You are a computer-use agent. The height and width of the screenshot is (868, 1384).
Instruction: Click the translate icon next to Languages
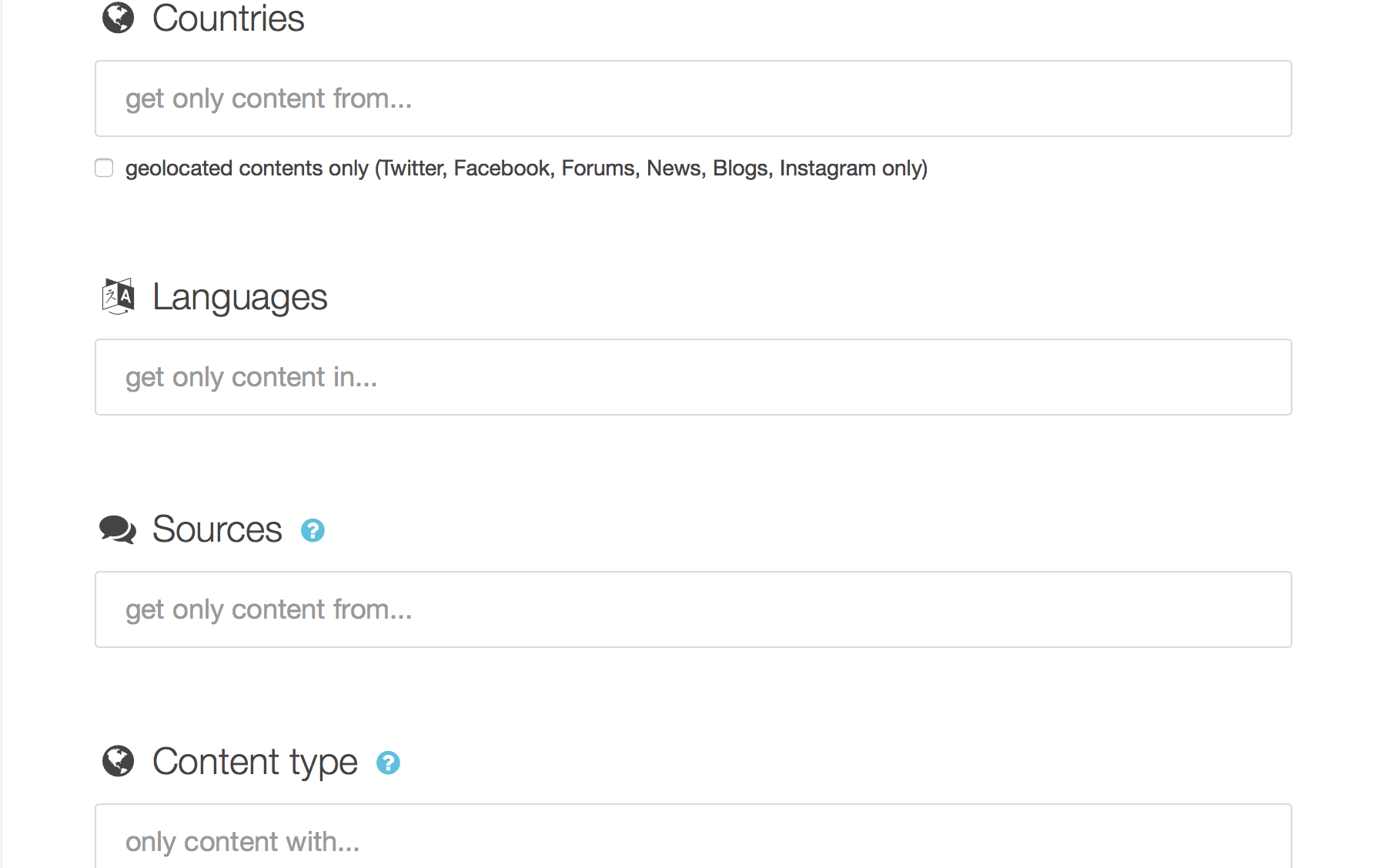point(118,296)
